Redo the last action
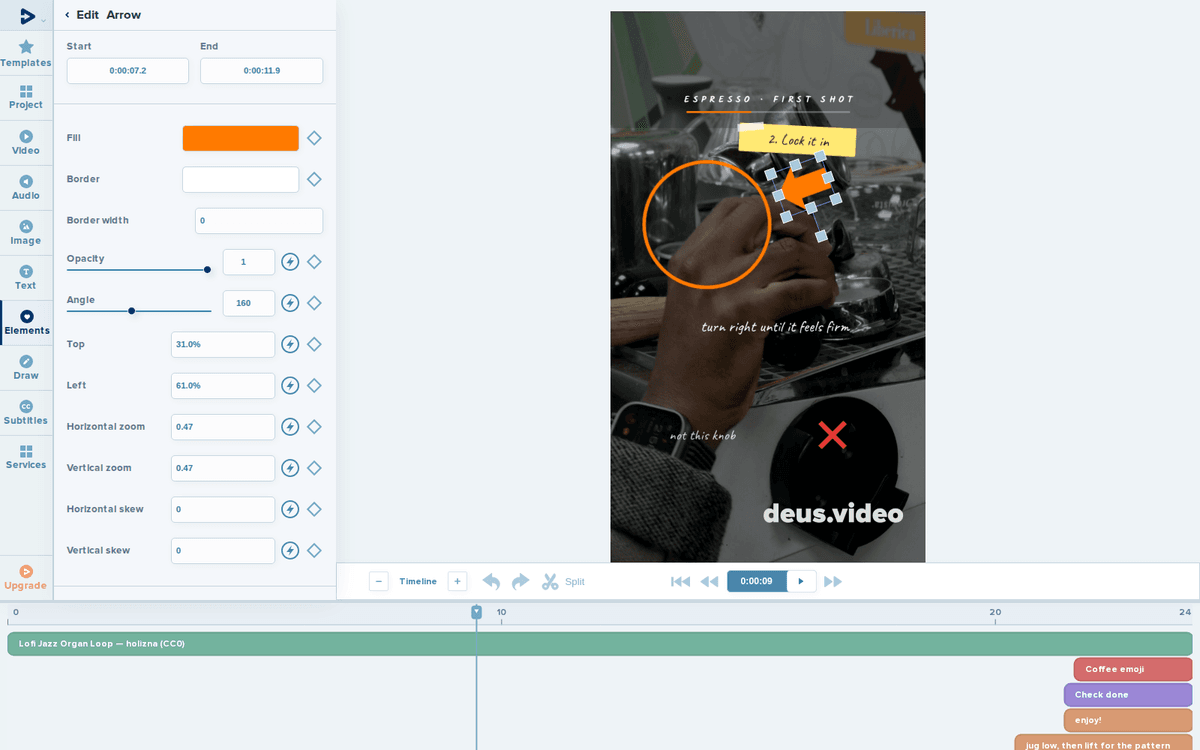The image size is (1200, 750). pos(520,581)
